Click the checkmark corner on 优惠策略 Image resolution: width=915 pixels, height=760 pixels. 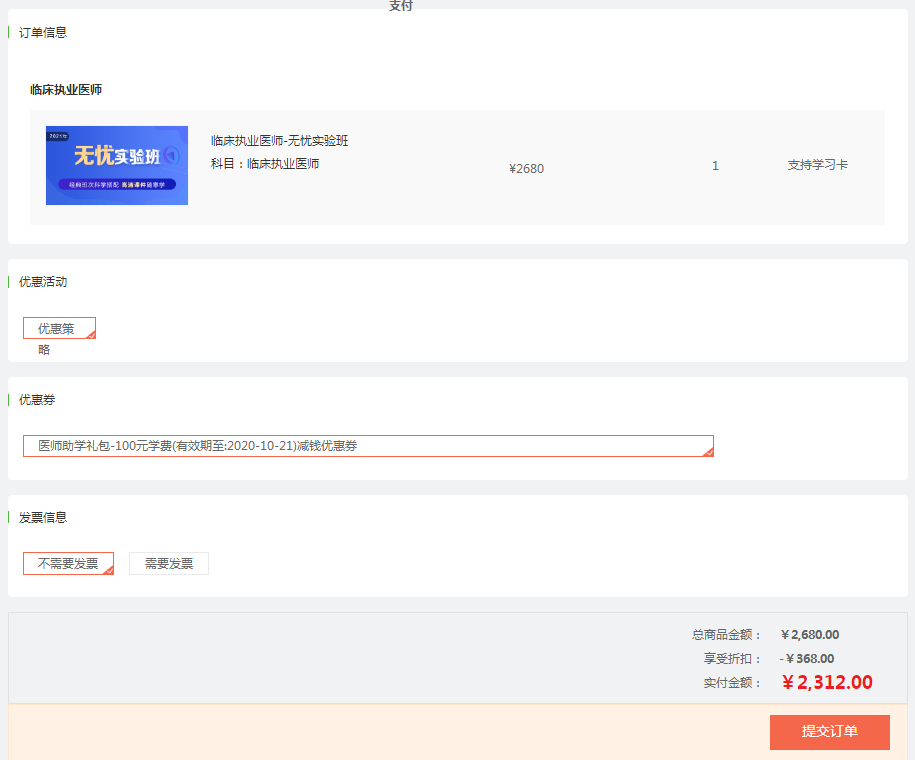[x=91, y=335]
